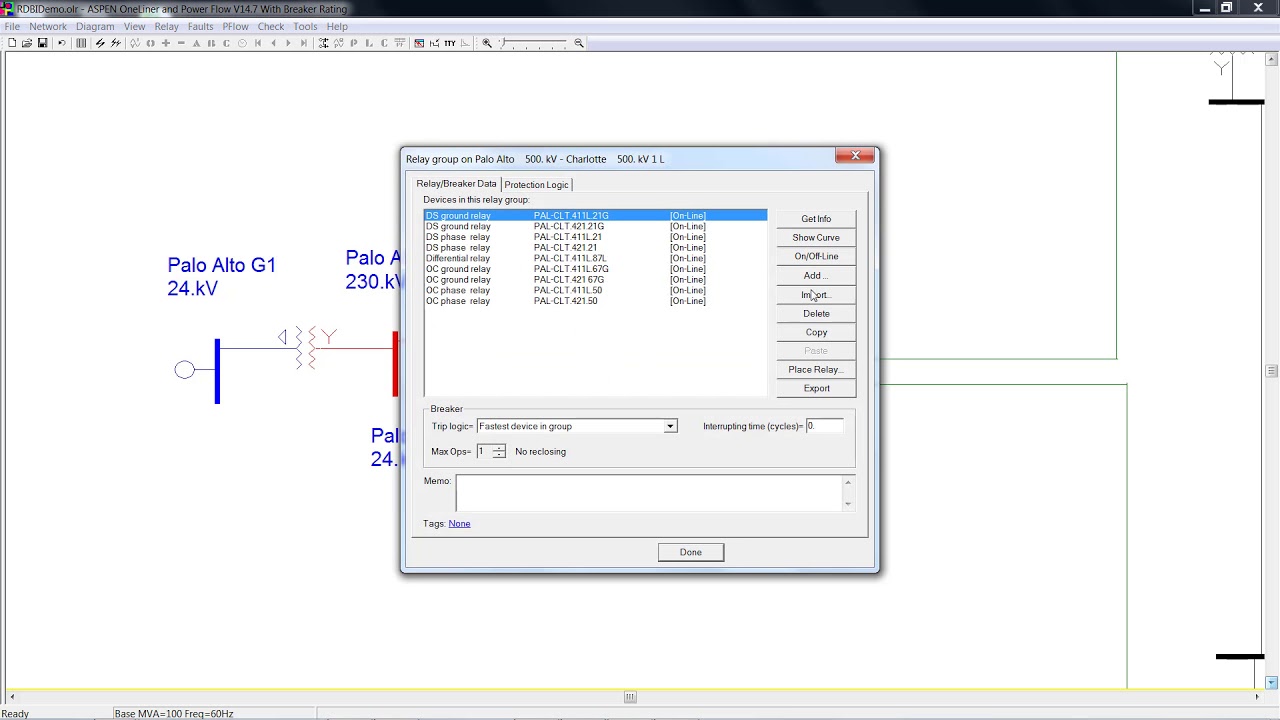The width and height of the screenshot is (1280, 720).
Task: Decrease Max Ops with the down stepper arrow
Action: [499, 455]
